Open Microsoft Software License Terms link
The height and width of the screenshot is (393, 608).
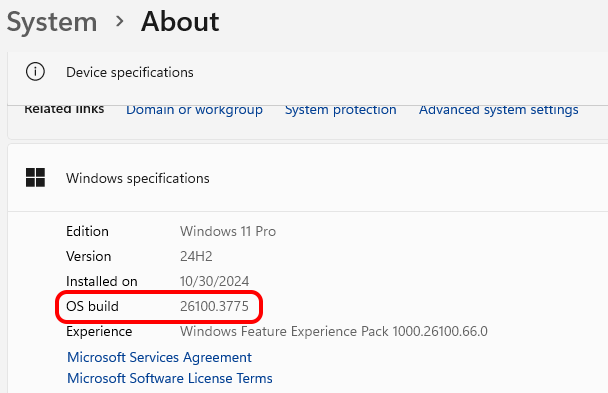[x=170, y=378]
